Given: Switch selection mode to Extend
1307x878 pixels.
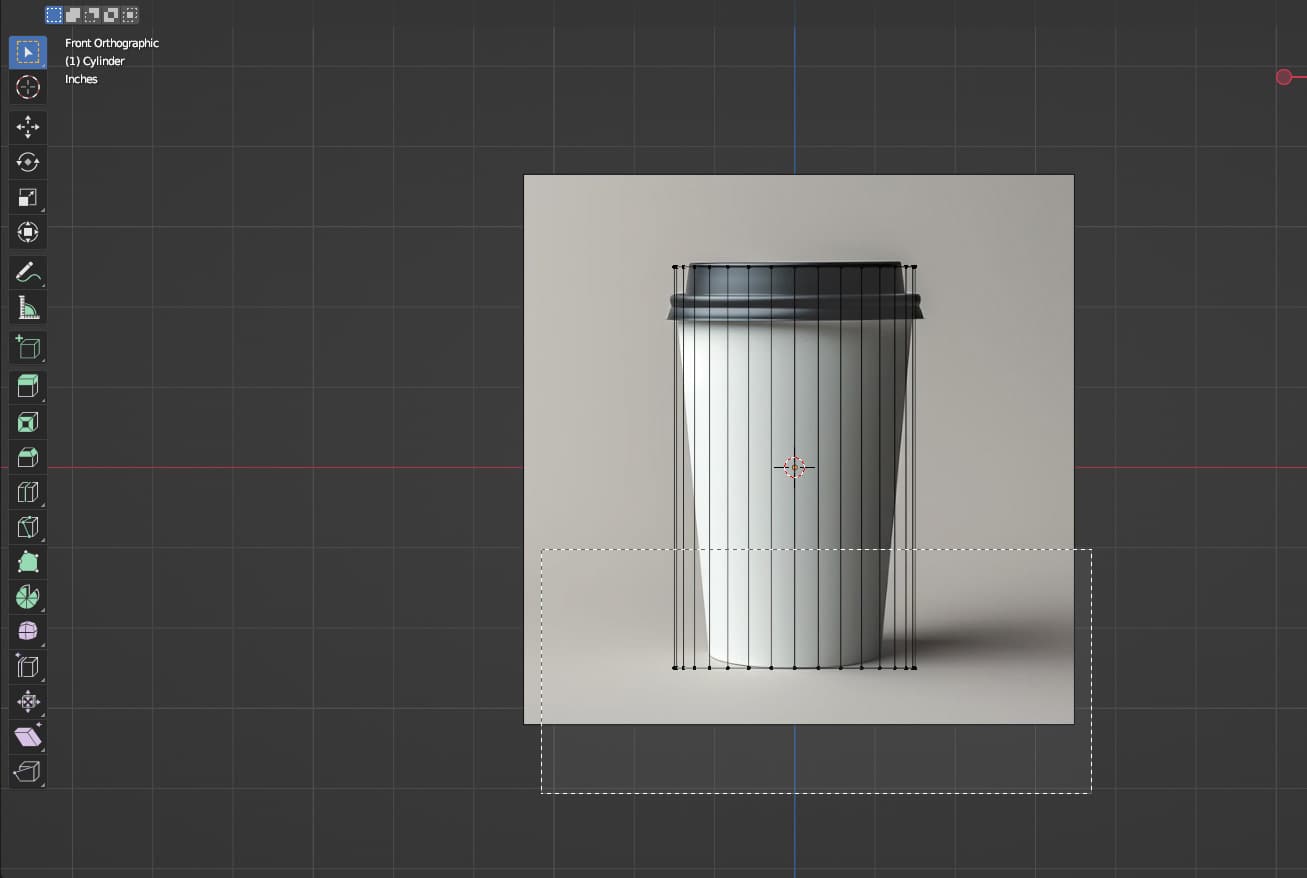Looking at the screenshot, I should click(73, 15).
